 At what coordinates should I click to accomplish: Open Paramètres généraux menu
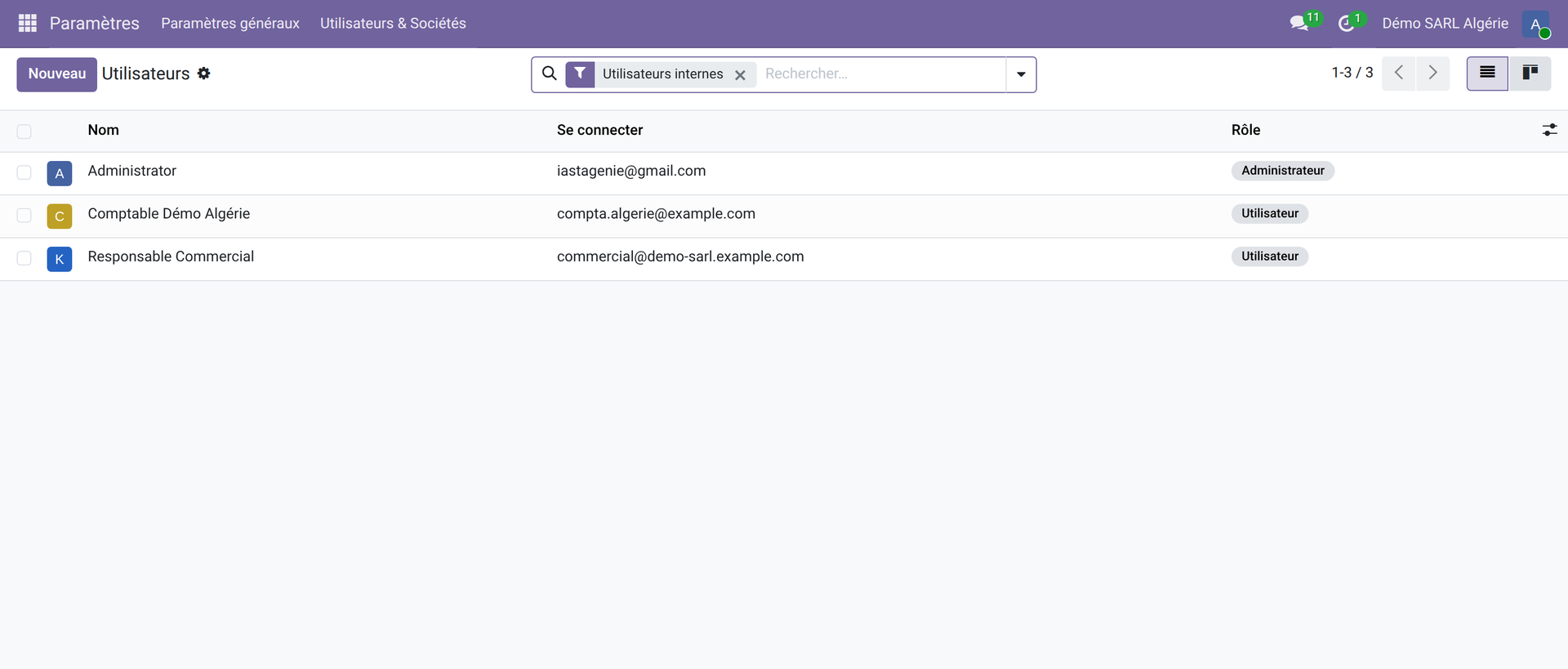tap(230, 24)
